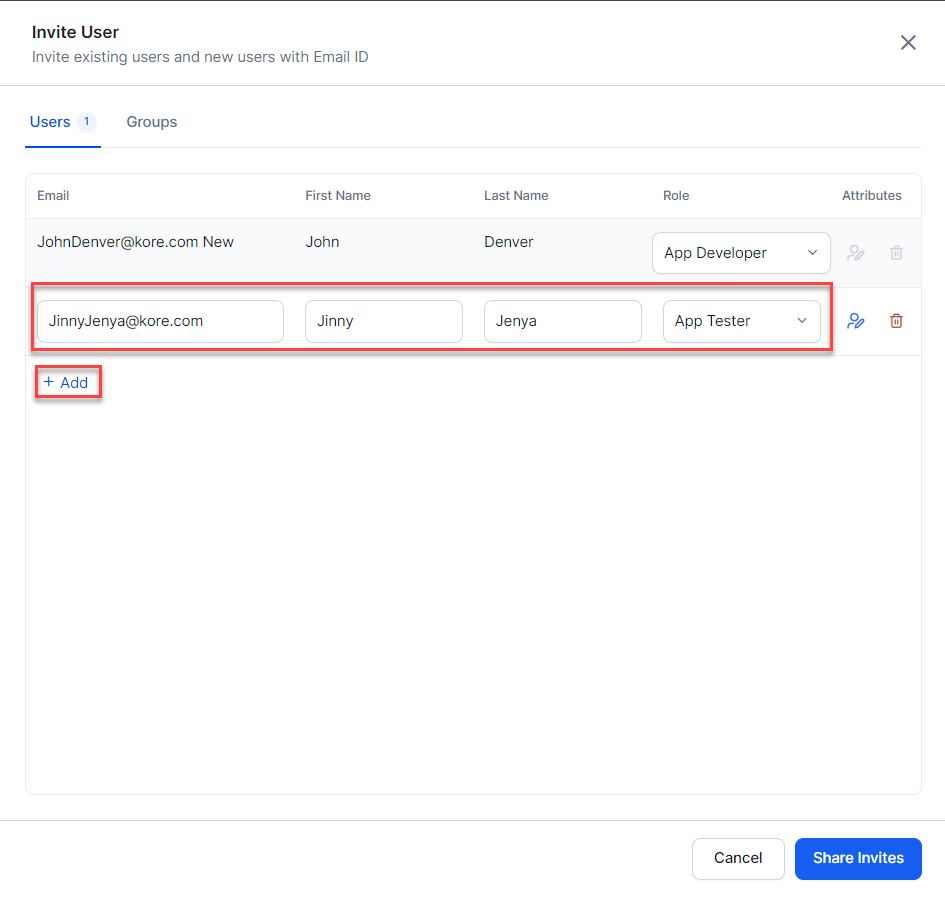The width and height of the screenshot is (945, 903).
Task: Focus the JinnyJenya@kore.com email field
Action: click(160, 321)
